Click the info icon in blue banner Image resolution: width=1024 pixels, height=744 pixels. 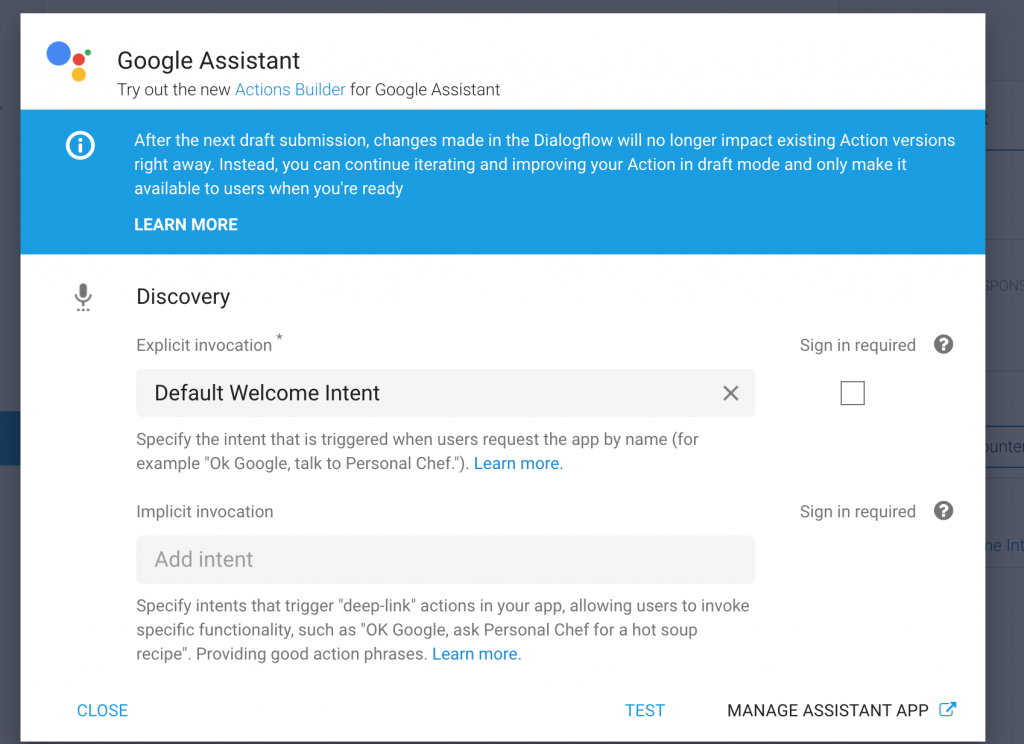(80, 146)
